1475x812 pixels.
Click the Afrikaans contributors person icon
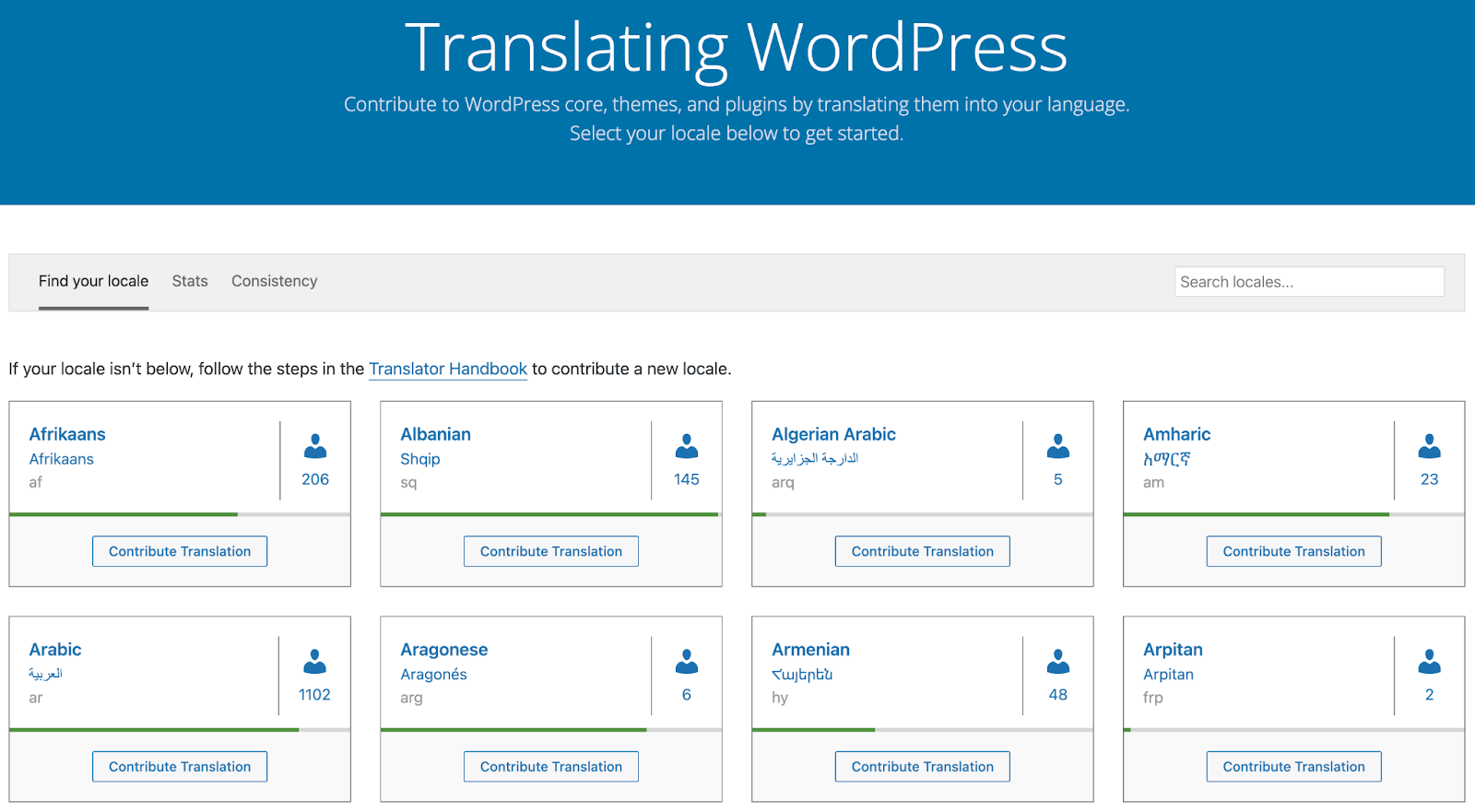[315, 447]
